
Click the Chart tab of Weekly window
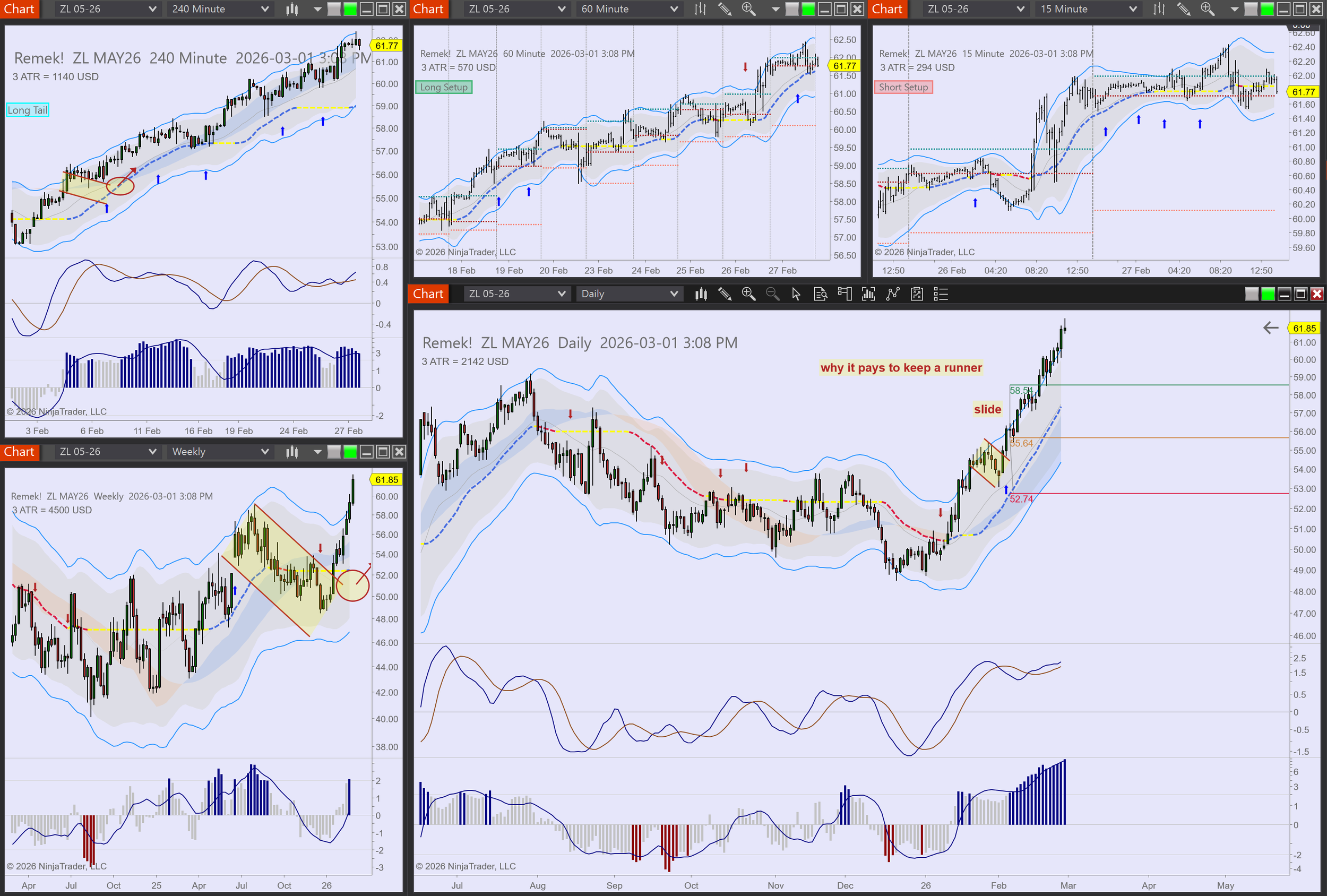tap(20, 452)
